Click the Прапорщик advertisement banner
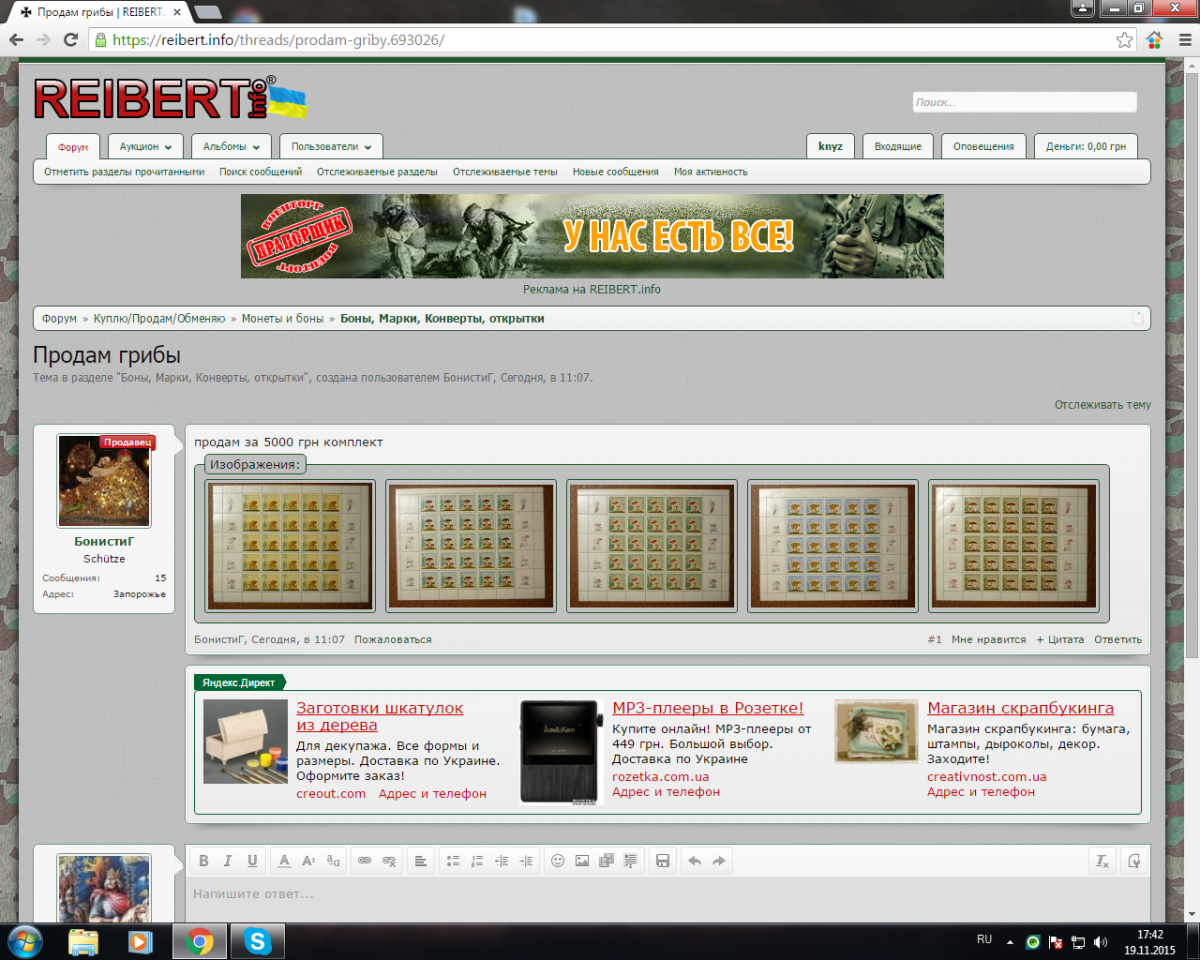The height and width of the screenshot is (960, 1200). [592, 236]
